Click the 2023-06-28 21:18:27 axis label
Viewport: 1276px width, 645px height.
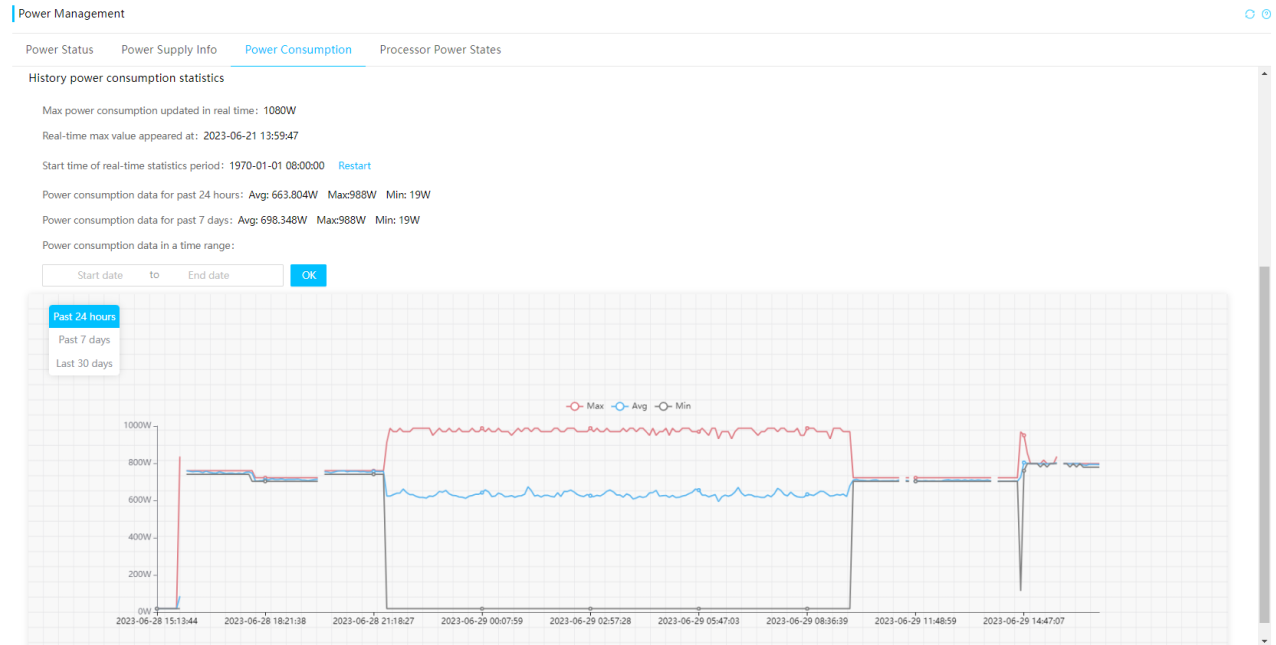point(374,621)
